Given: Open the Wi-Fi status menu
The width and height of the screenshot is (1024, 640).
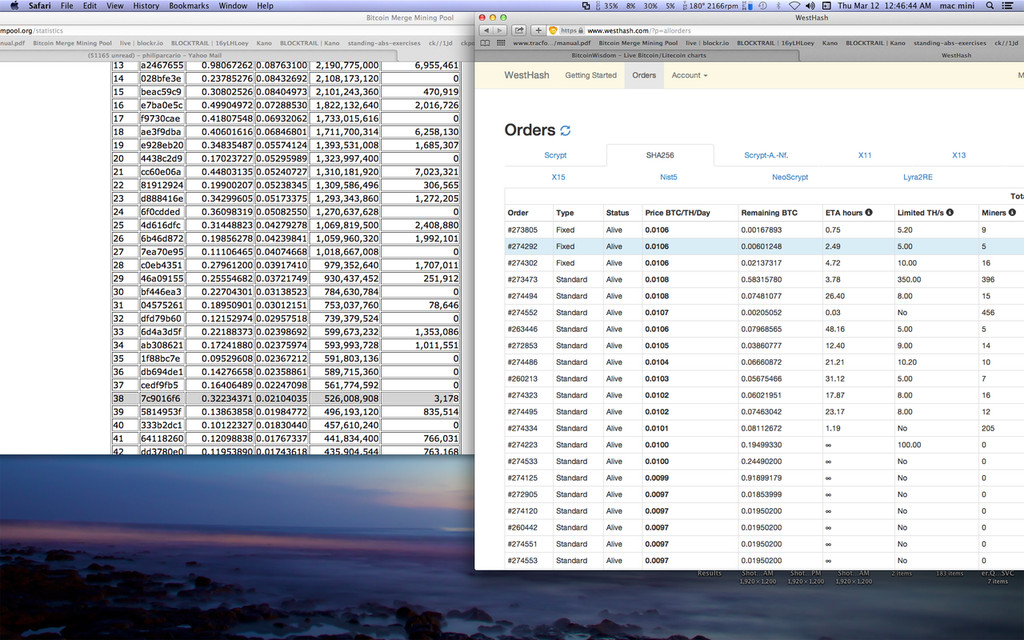Looking at the screenshot, I should coord(794,6).
